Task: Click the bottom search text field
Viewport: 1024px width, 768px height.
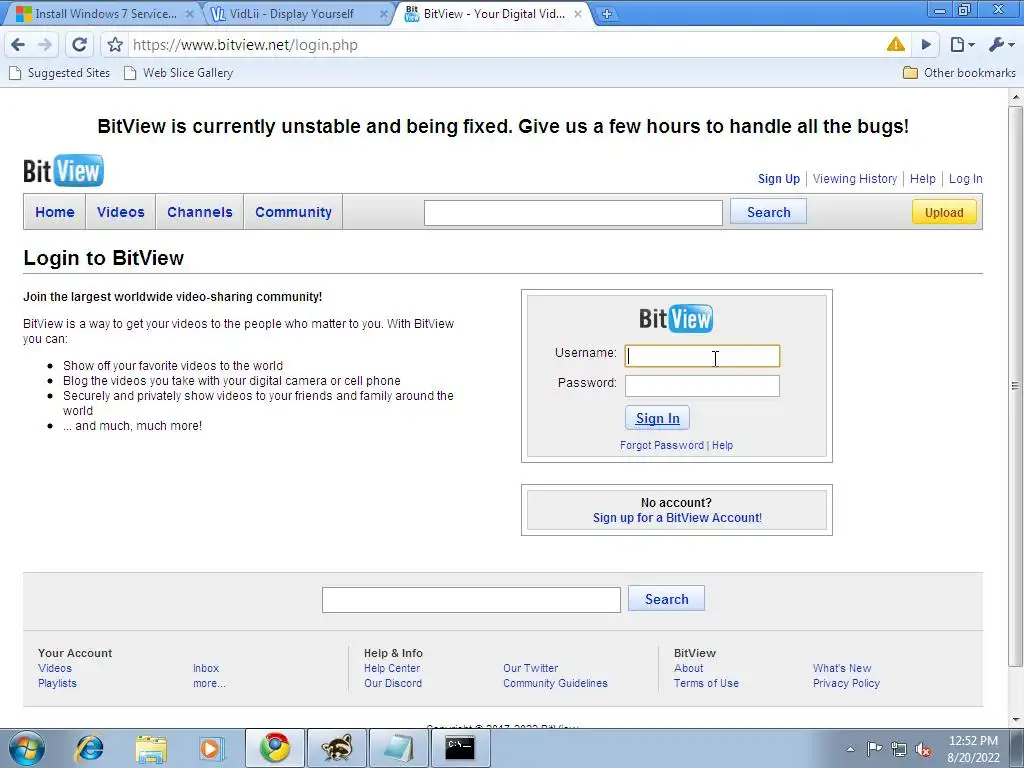Action: 471,600
